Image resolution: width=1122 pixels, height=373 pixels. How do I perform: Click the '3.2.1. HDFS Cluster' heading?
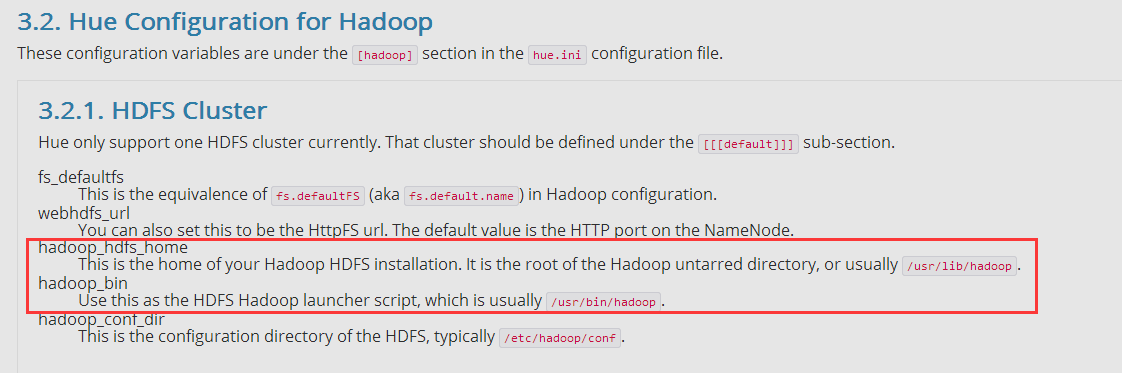pos(152,110)
